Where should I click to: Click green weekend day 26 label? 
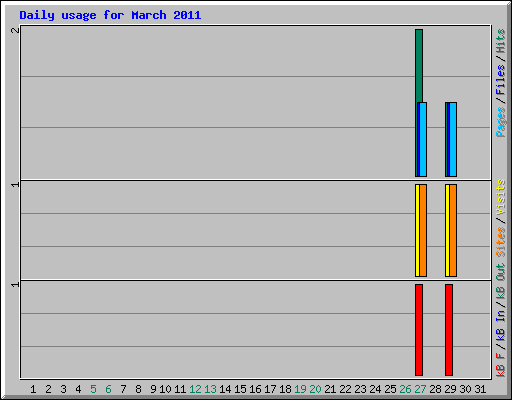pos(405,389)
